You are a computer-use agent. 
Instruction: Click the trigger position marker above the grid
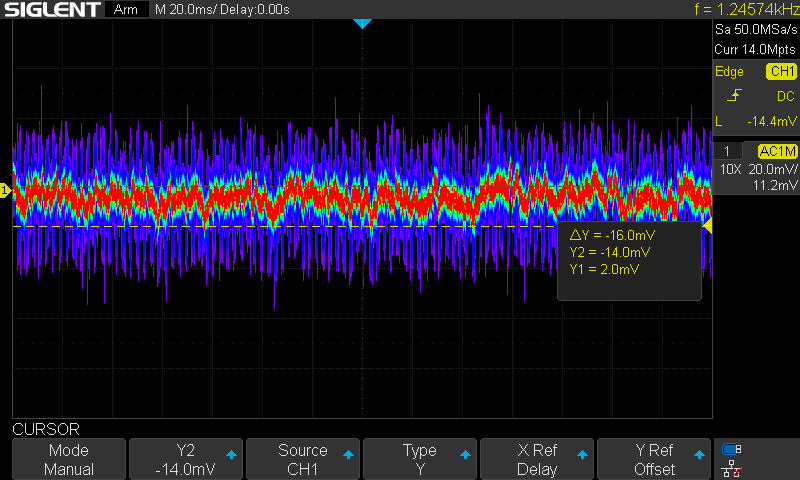pyautogui.click(x=362, y=23)
